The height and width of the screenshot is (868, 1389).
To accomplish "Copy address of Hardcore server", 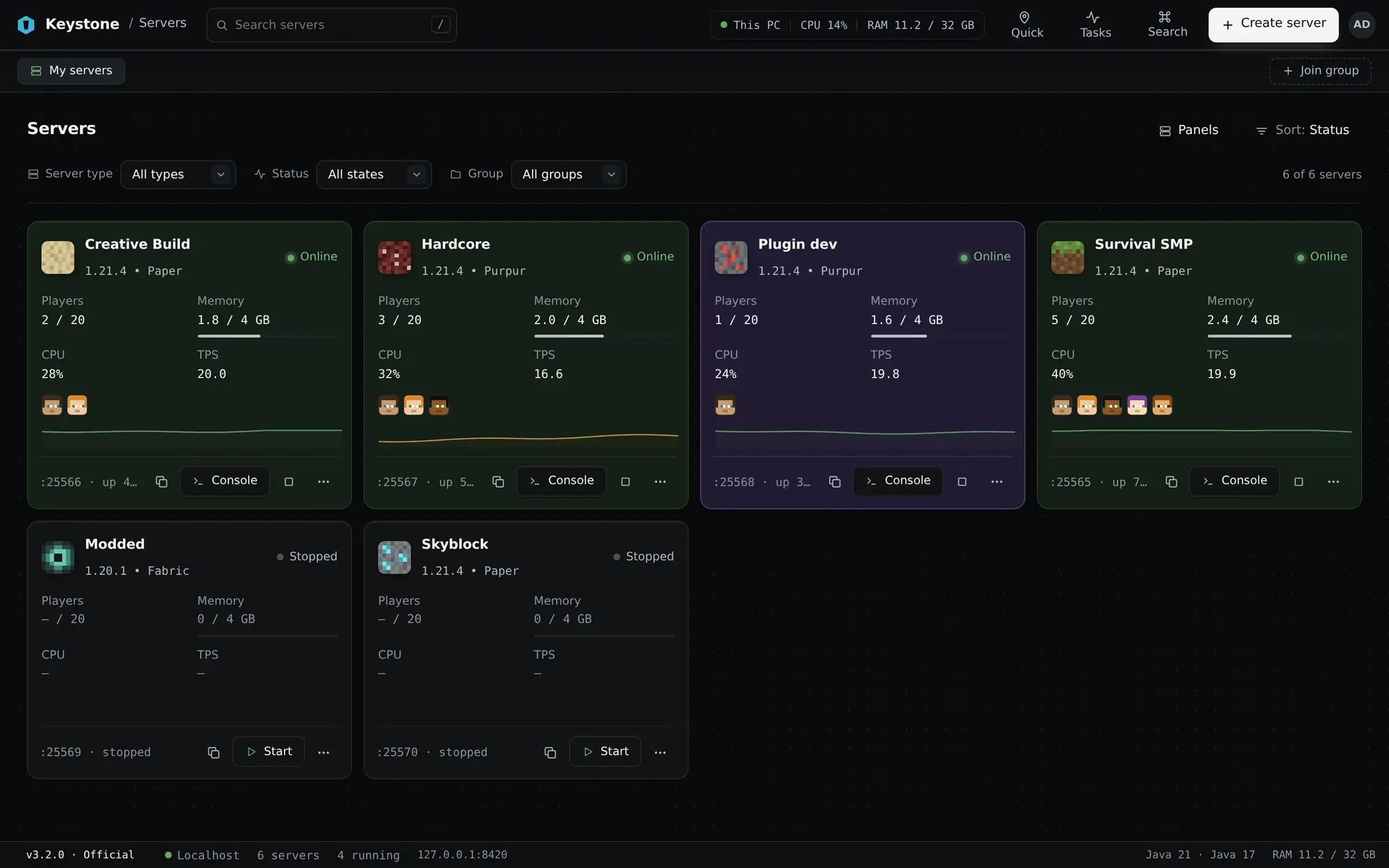I will (498, 481).
